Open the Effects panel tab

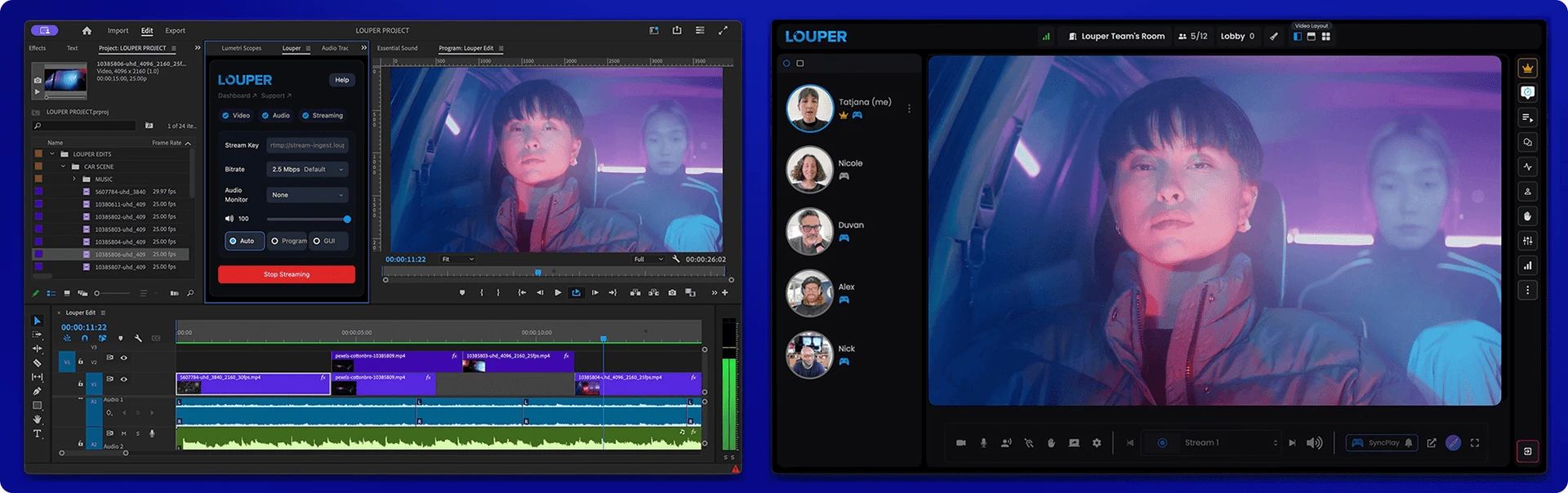click(38, 48)
